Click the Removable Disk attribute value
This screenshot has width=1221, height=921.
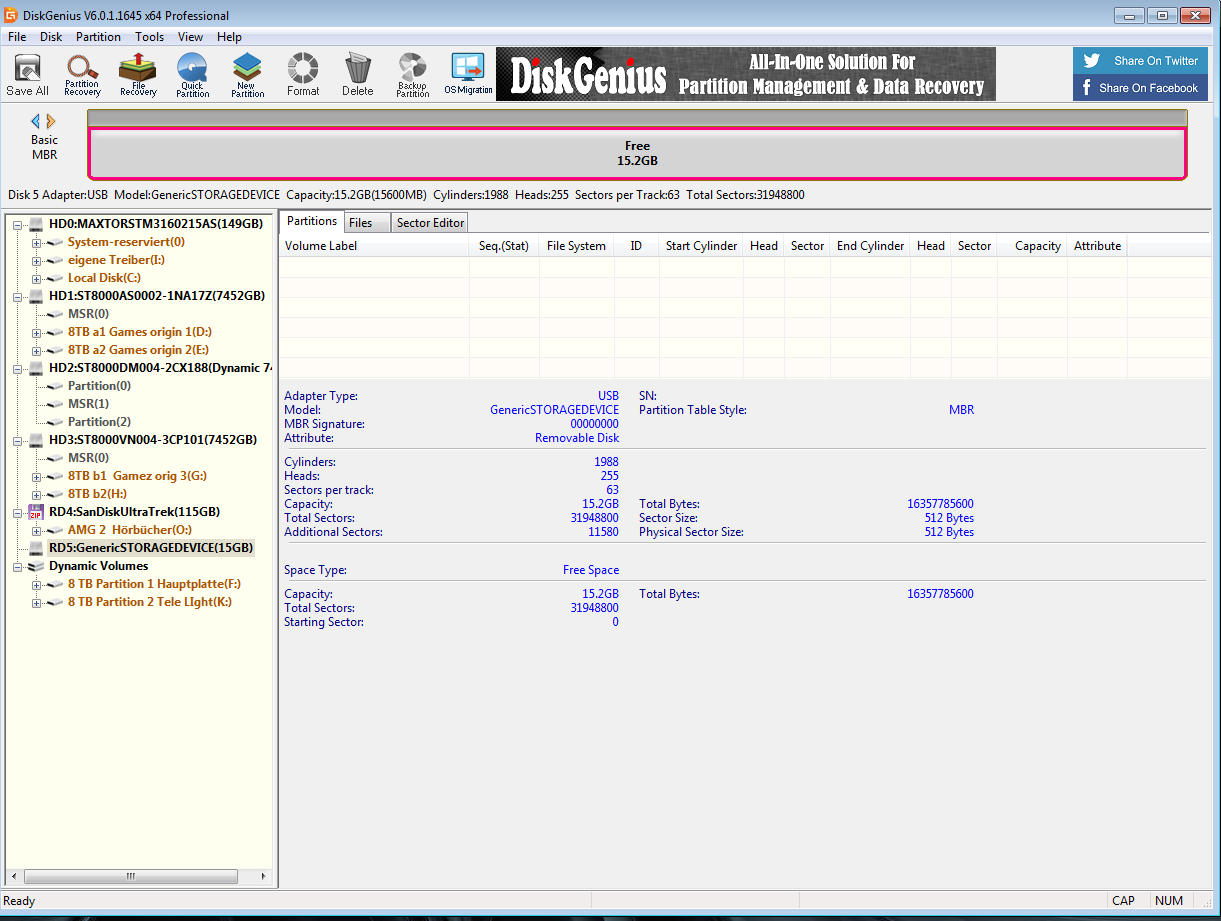(577, 438)
